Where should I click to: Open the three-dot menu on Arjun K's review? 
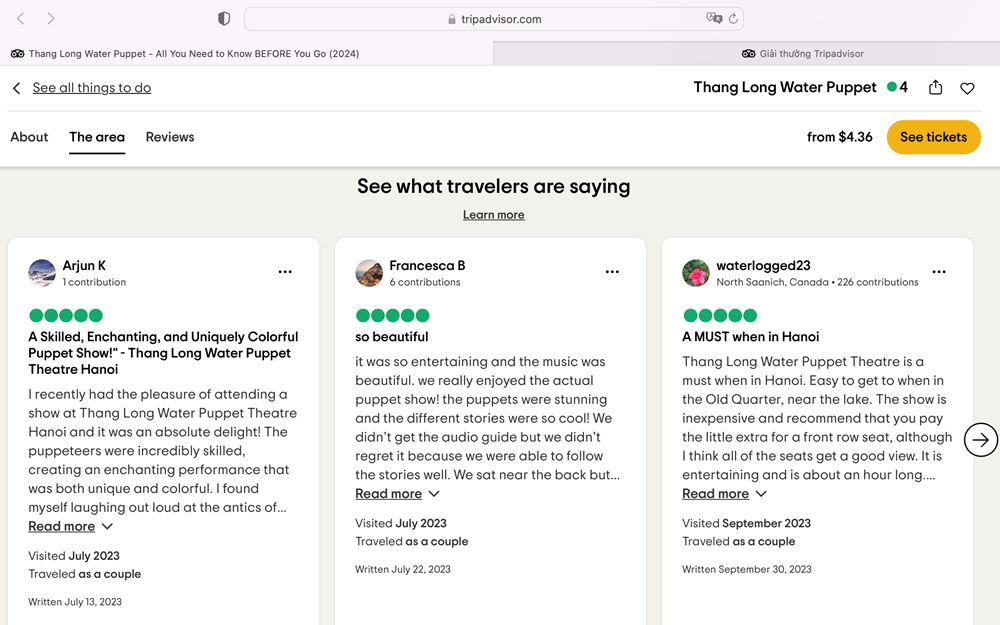[x=285, y=272]
